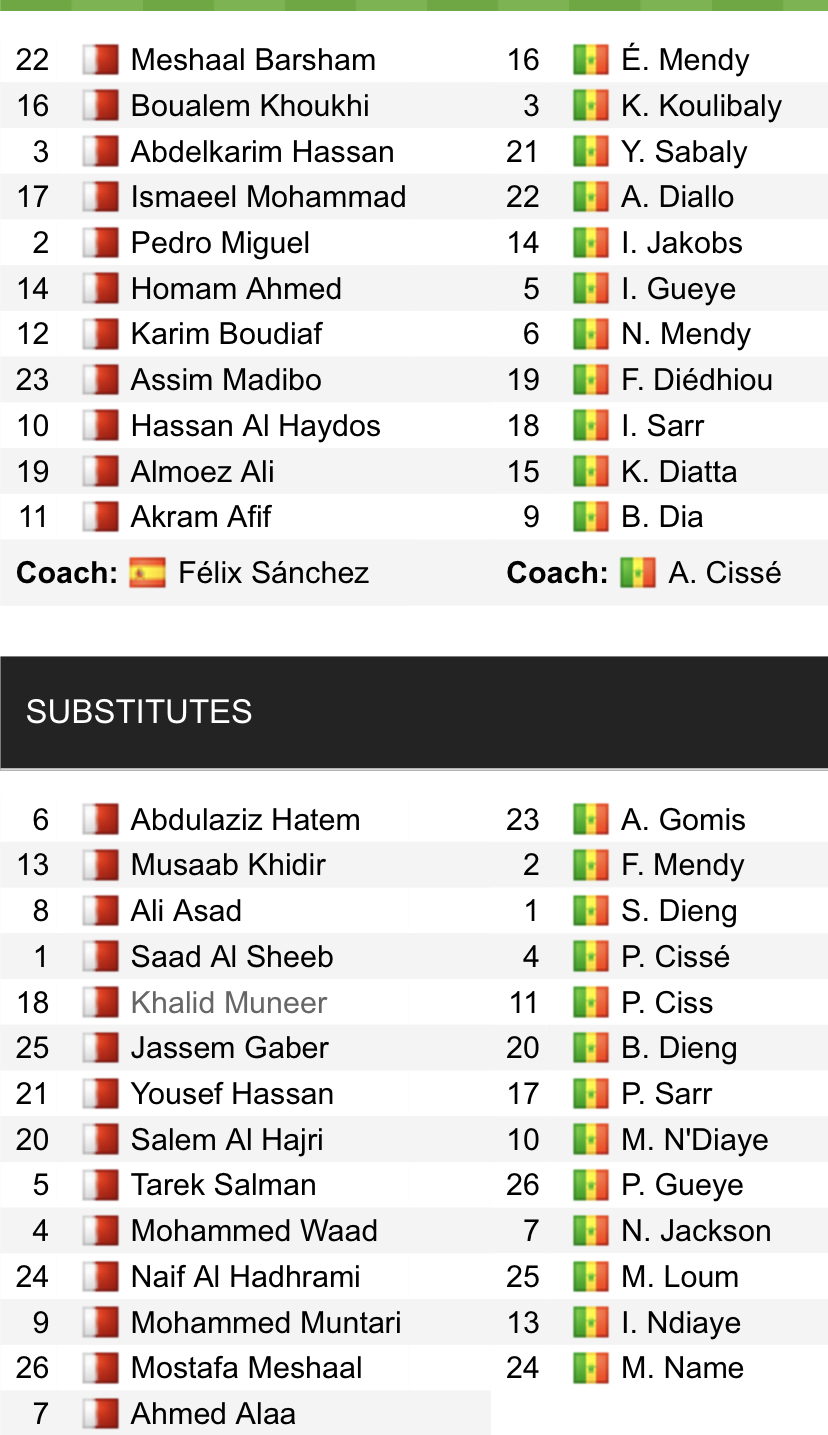Select substitute Mohammed Muntari
The height and width of the screenshot is (1435, 828).
coord(266,1323)
